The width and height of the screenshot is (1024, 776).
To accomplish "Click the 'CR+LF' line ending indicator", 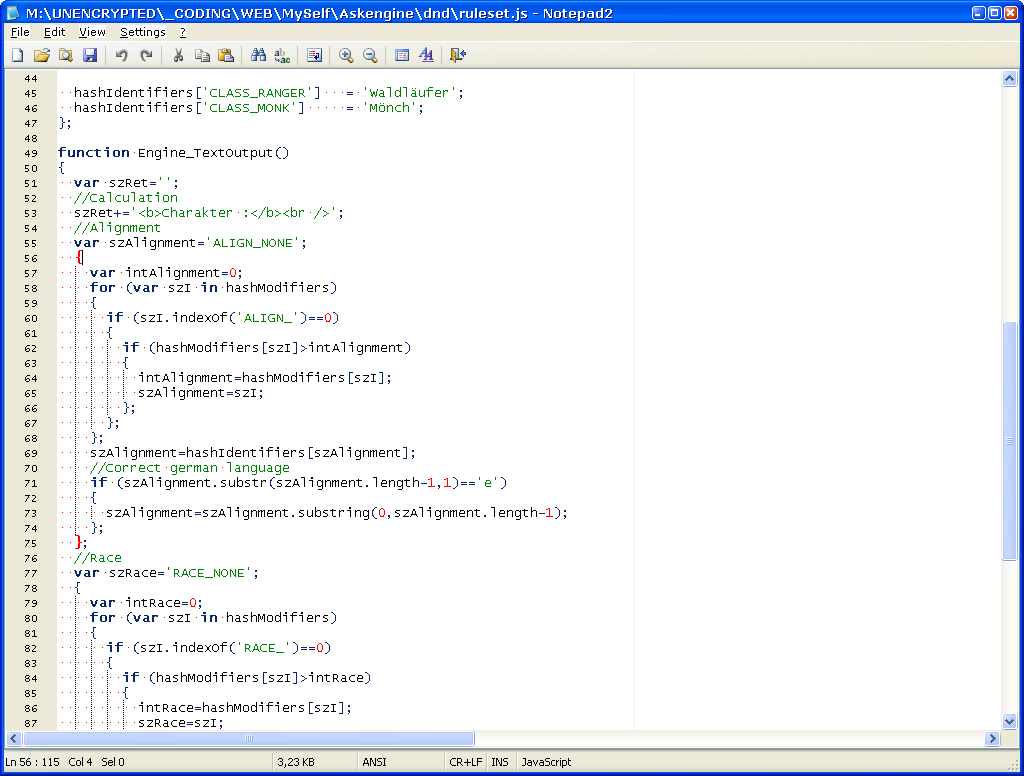I will (466, 762).
